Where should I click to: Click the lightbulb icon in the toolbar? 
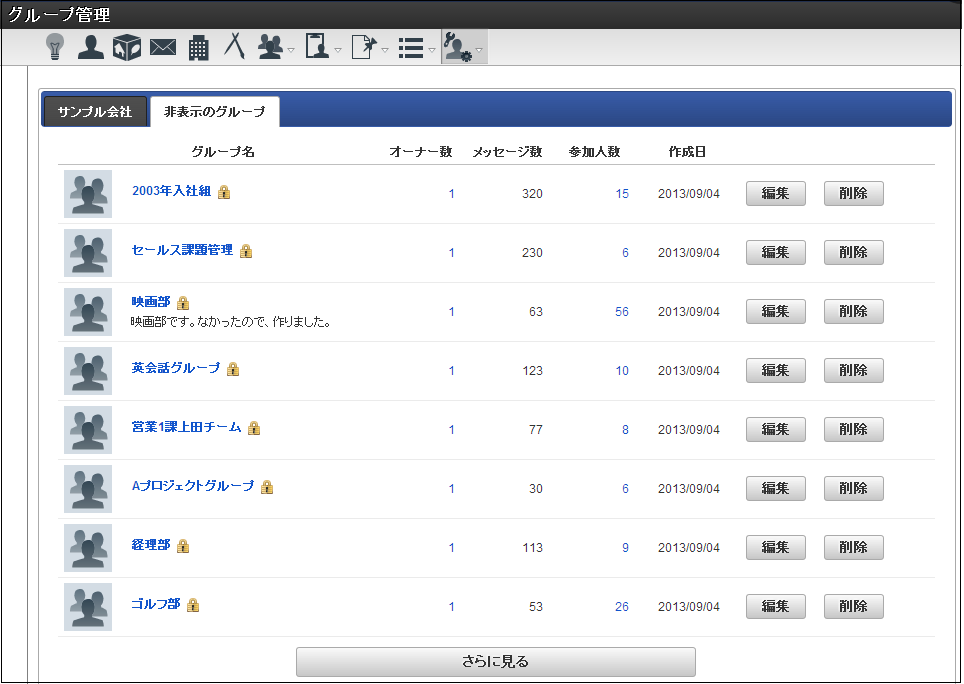pyautogui.click(x=55, y=47)
